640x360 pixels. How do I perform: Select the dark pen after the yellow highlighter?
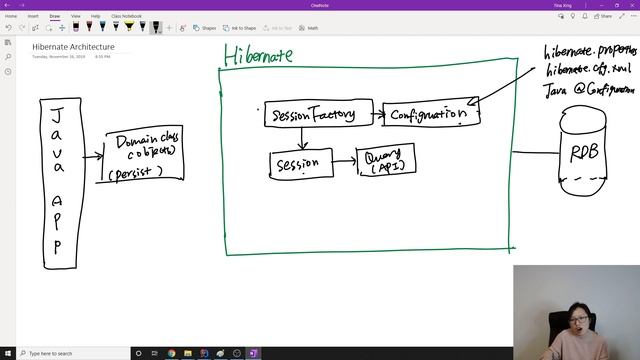pos(142,27)
